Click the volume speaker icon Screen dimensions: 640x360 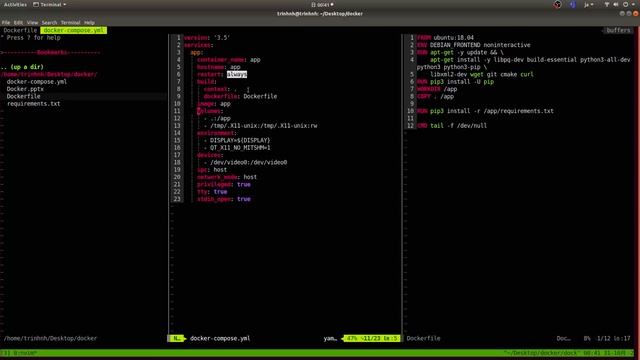[x=616, y=4]
